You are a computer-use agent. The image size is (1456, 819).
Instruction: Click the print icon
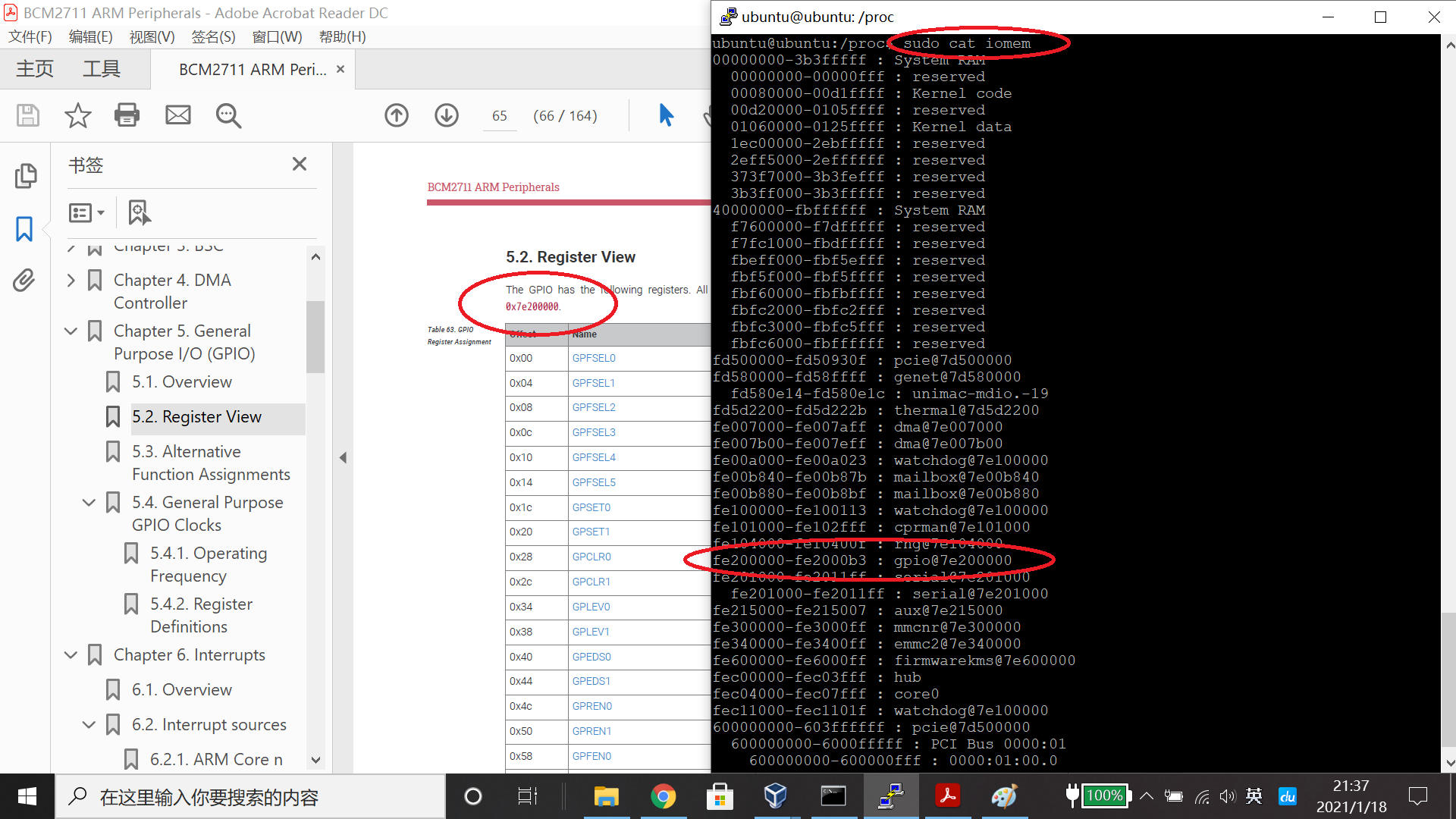pyautogui.click(x=127, y=115)
